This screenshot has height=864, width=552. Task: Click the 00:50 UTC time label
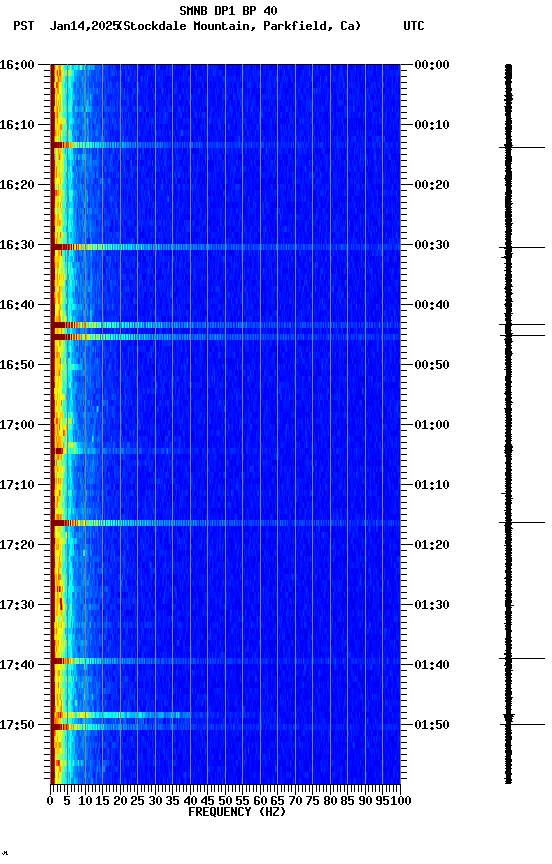[432, 365]
